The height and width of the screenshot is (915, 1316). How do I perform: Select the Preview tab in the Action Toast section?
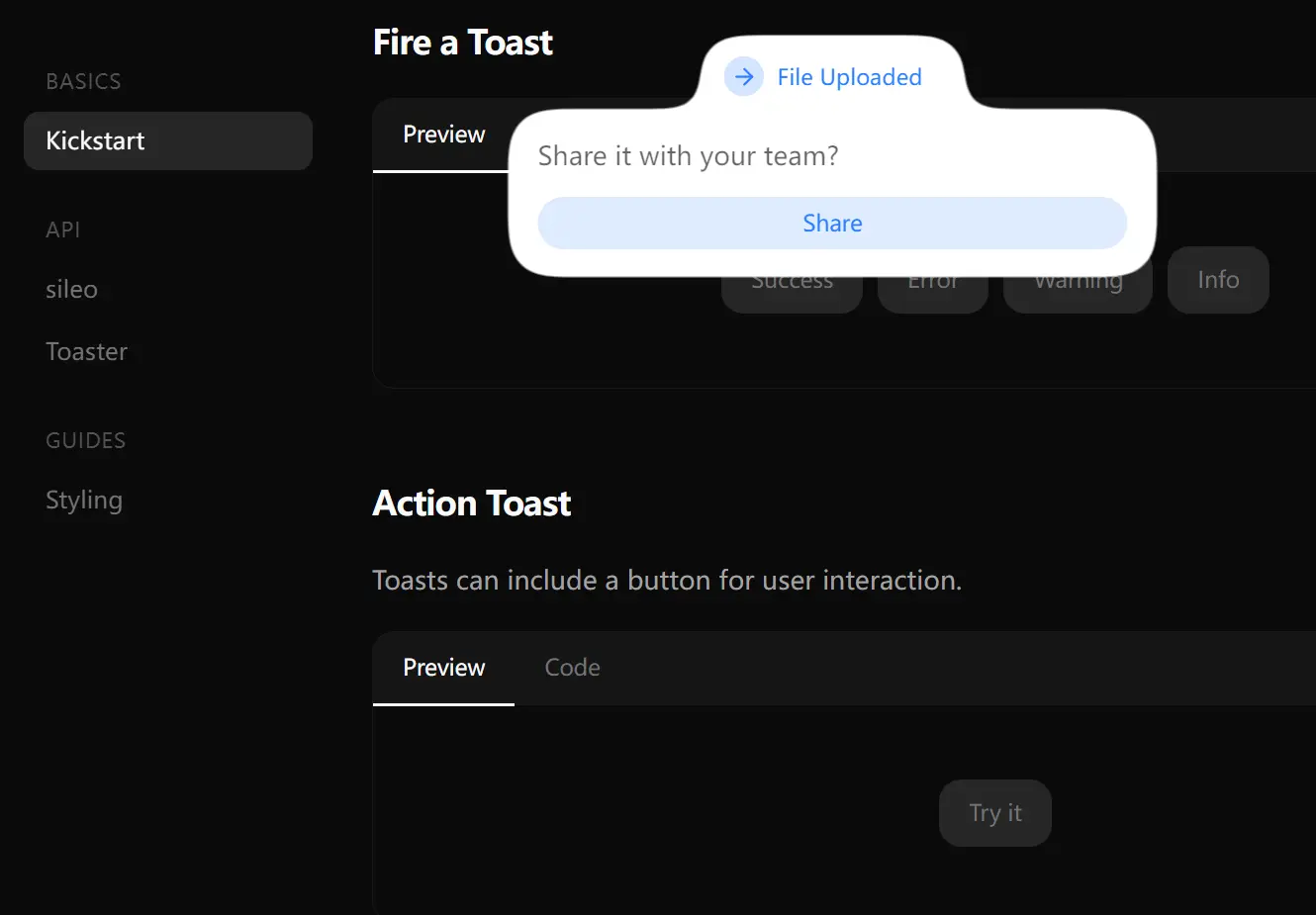[443, 668]
